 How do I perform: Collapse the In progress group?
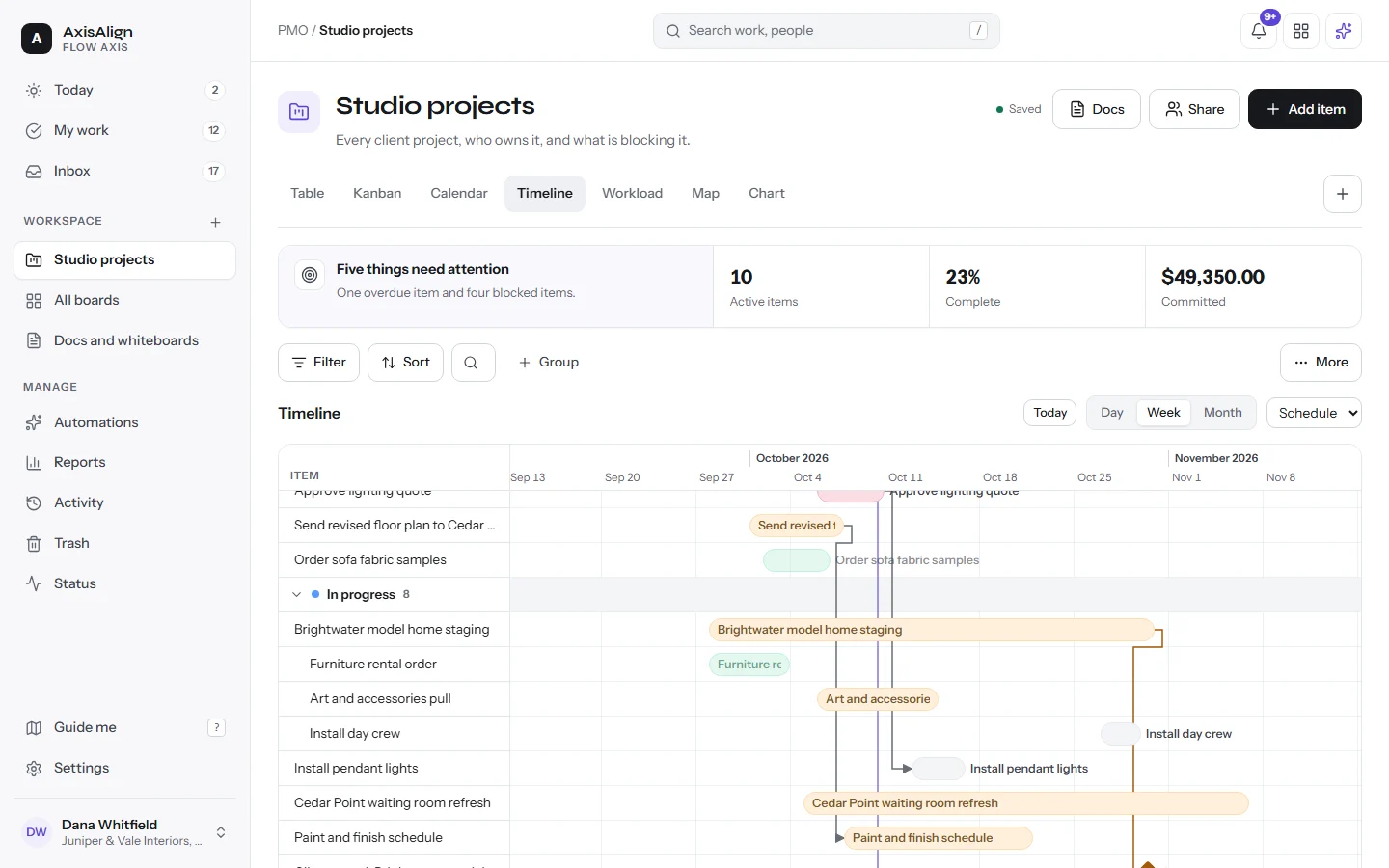pos(296,595)
